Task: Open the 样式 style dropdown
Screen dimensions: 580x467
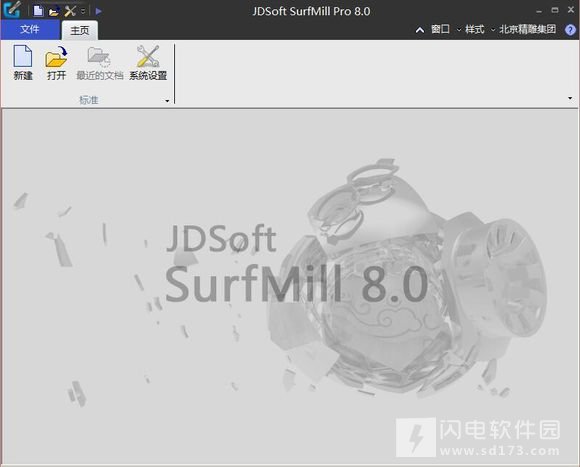Action: tap(477, 29)
